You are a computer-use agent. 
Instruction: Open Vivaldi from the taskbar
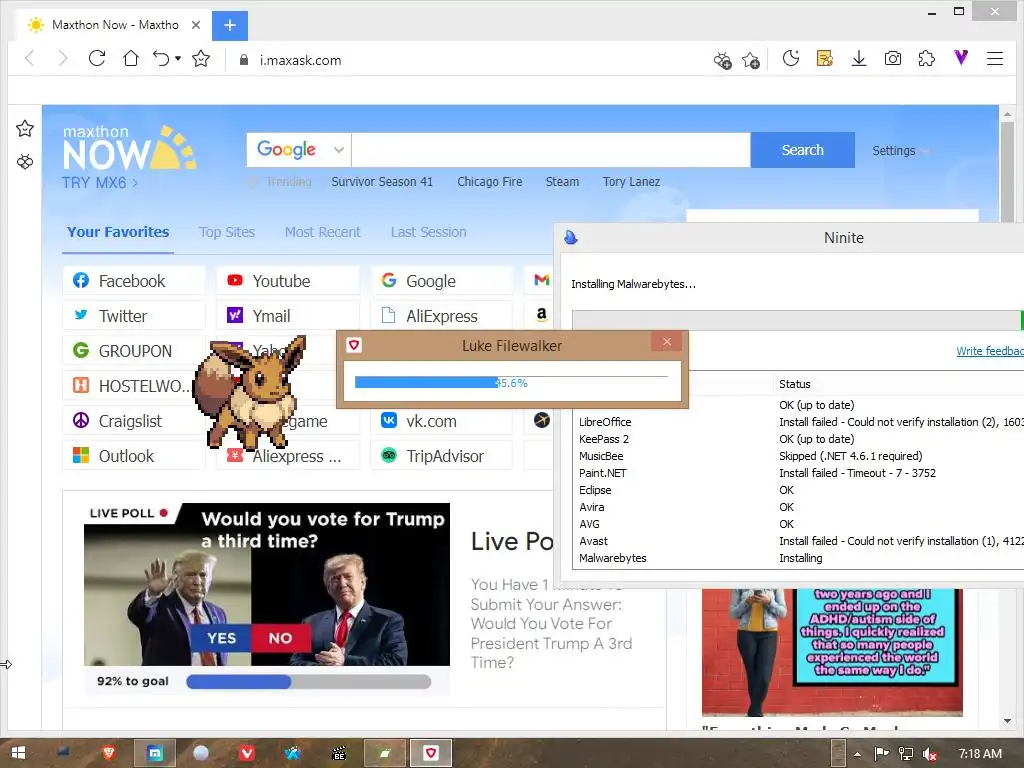pyautogui.click(x=247, y=754)
